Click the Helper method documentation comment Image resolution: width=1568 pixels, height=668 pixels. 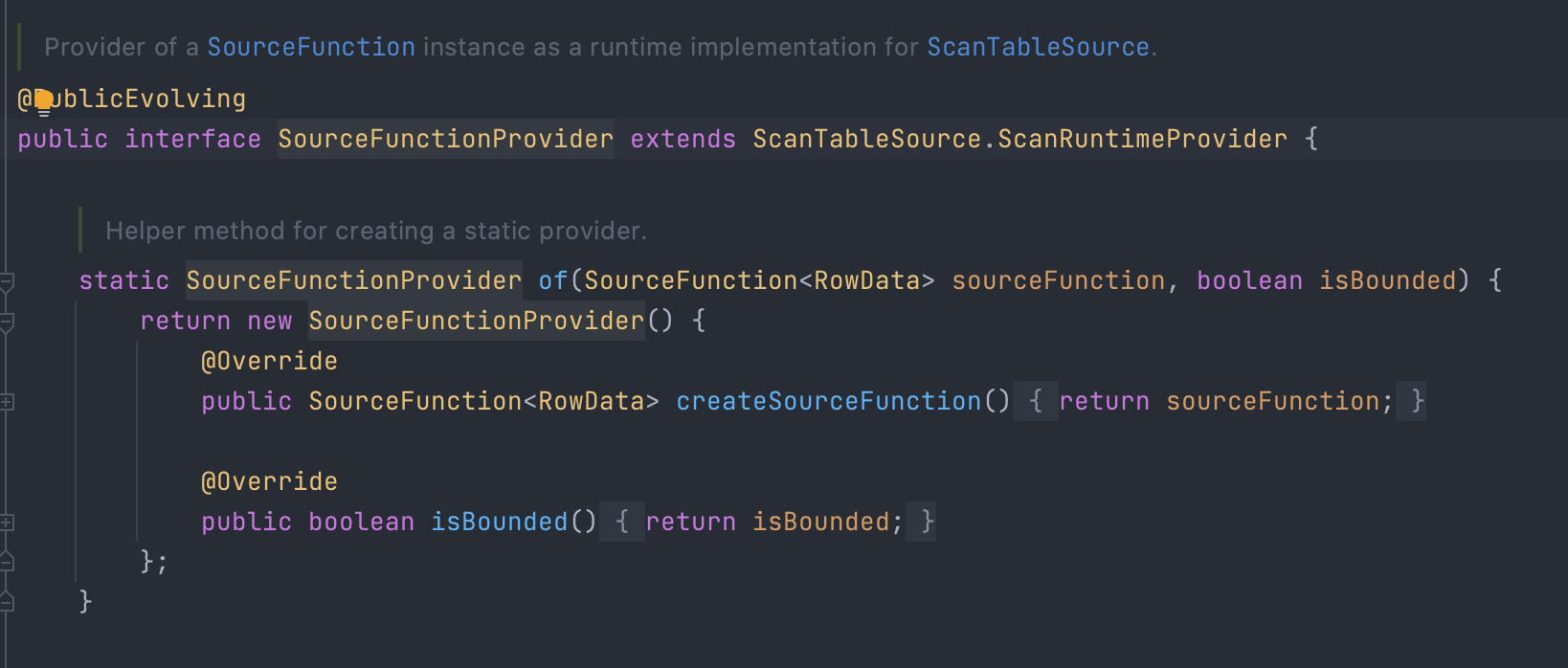pos(376,231)
